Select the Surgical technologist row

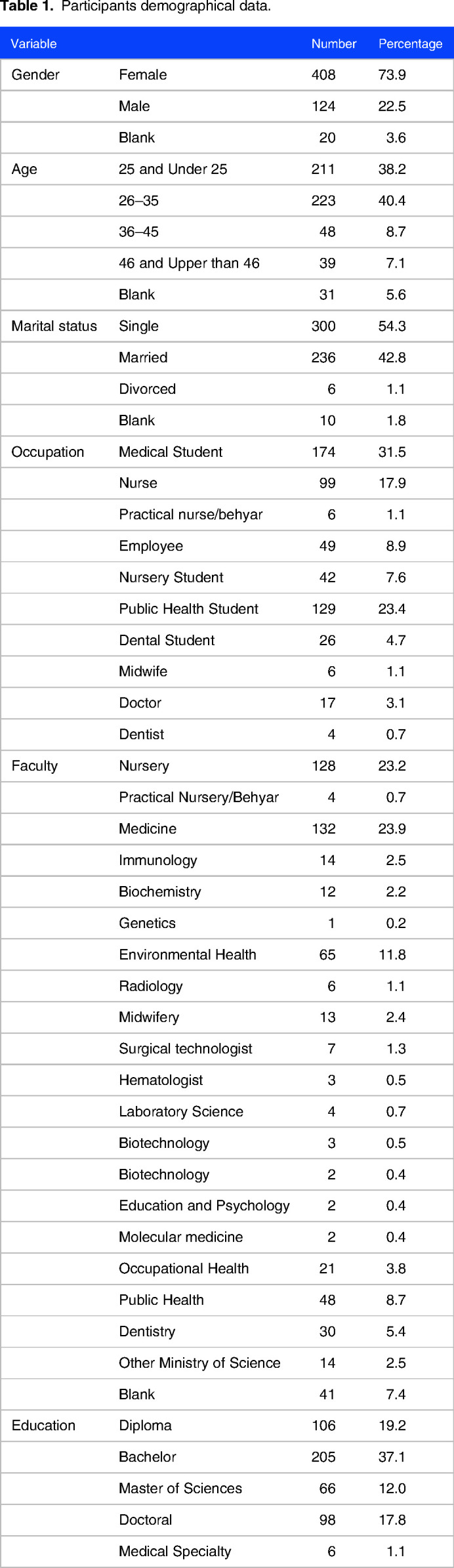(x=227, y=1049)
